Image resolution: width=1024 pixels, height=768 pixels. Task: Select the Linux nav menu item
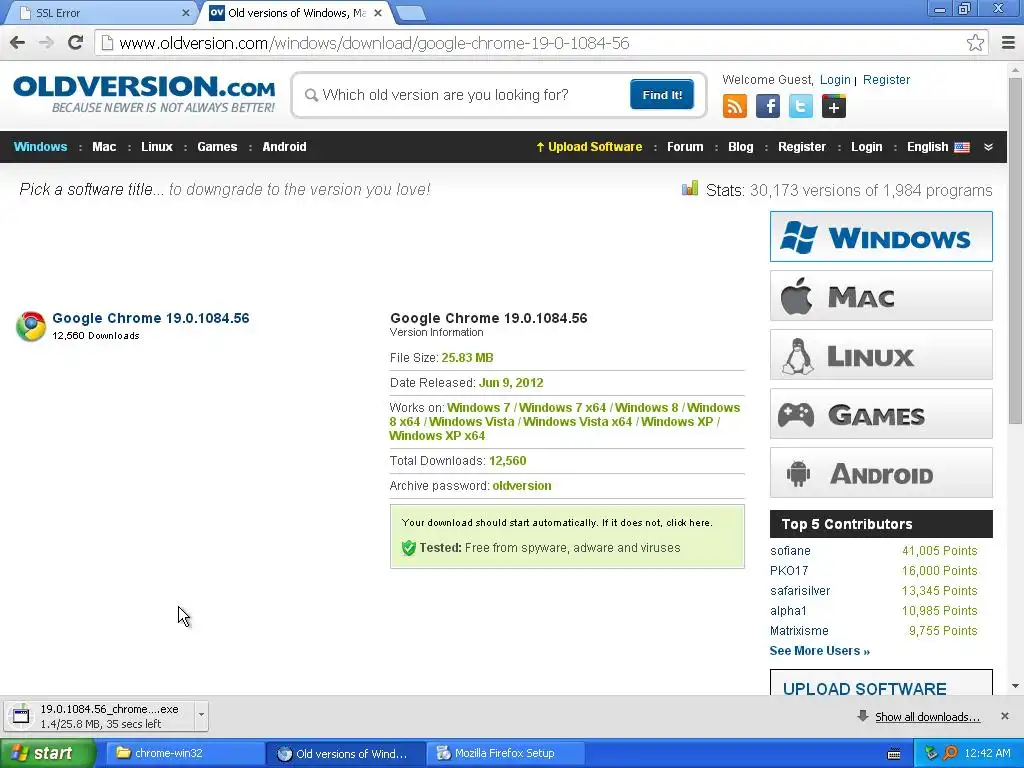point(157,147)
